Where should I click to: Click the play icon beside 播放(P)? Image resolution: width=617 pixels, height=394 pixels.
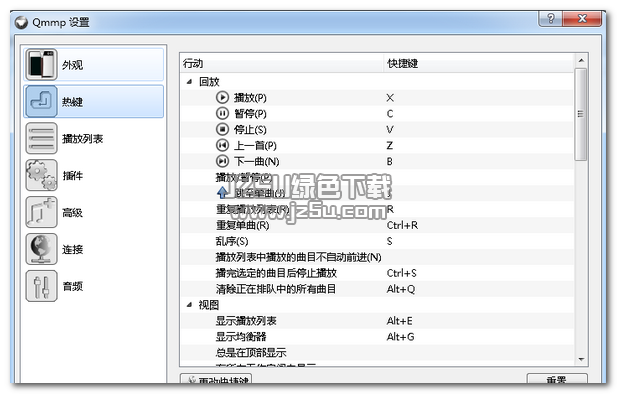click(x=222, y=98)
